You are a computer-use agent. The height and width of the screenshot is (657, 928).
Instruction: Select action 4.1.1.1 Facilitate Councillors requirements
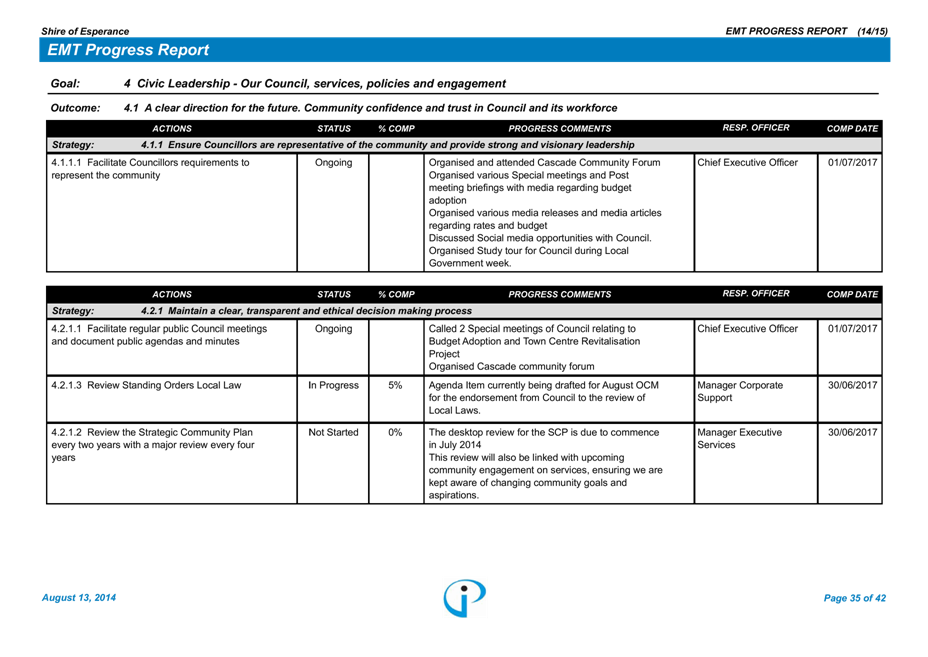150,169
